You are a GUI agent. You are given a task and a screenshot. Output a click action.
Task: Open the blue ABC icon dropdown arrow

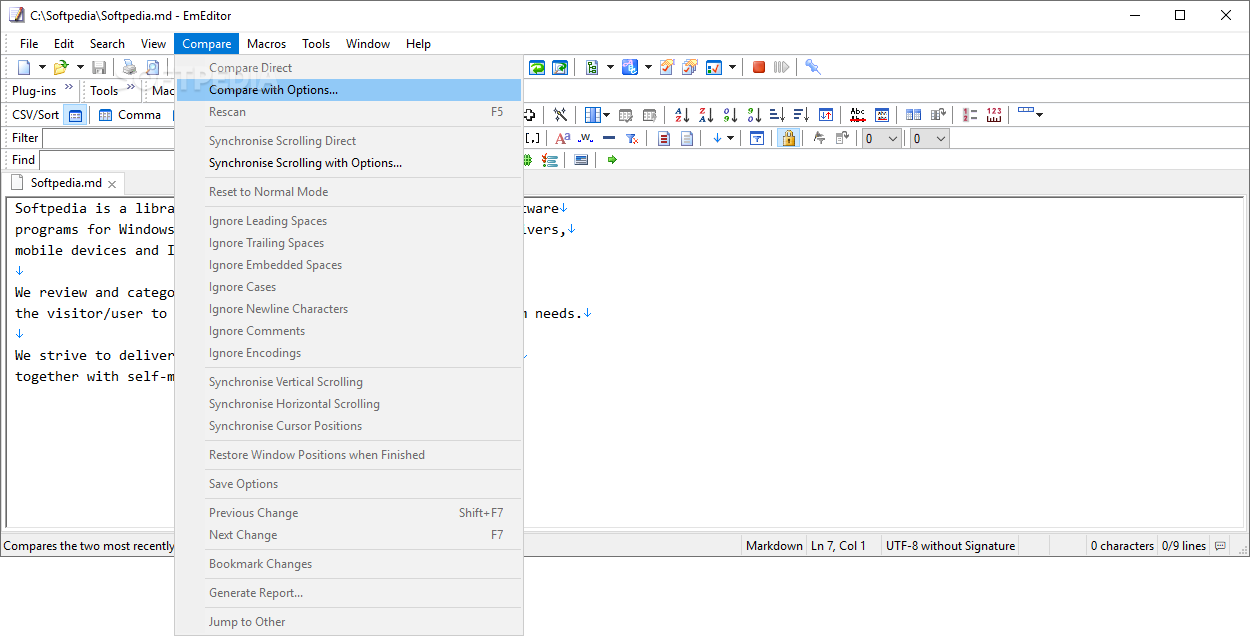(x=648, y=67)
